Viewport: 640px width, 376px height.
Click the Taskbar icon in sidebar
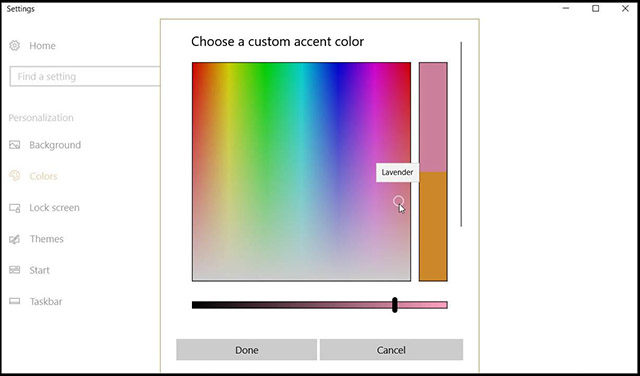(15, 301)
